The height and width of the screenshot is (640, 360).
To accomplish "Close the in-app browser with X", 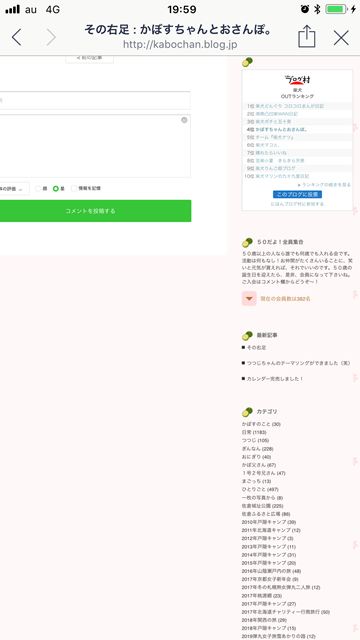I will pyautogui.click(x=341, y=38).
